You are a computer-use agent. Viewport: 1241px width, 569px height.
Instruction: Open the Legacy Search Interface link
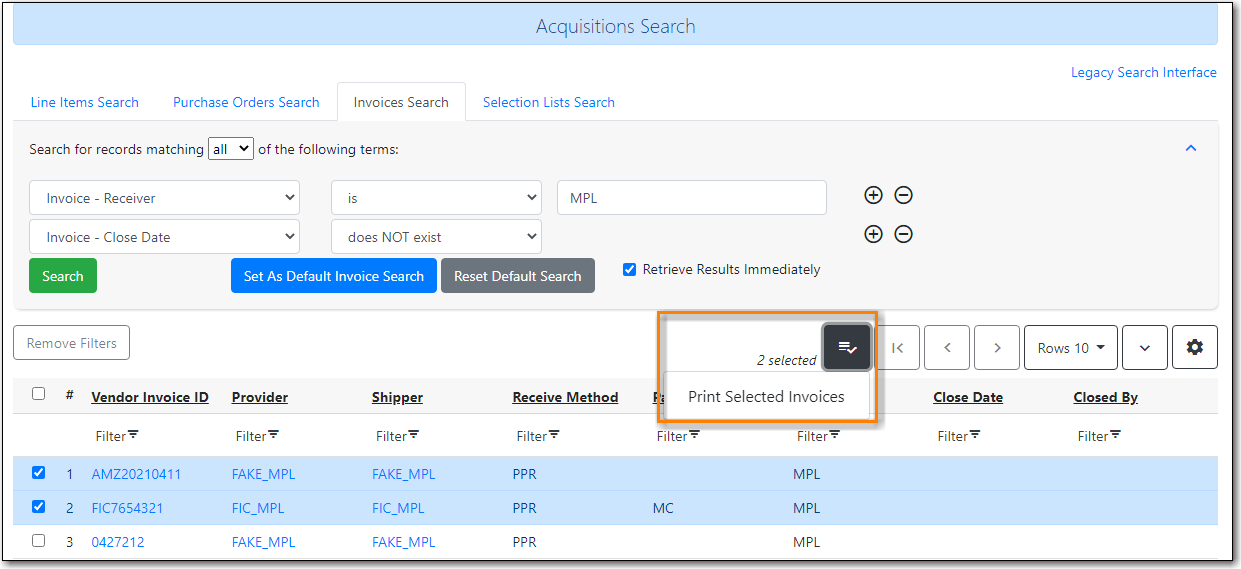pyautogui.click(x=1143, y=72)
